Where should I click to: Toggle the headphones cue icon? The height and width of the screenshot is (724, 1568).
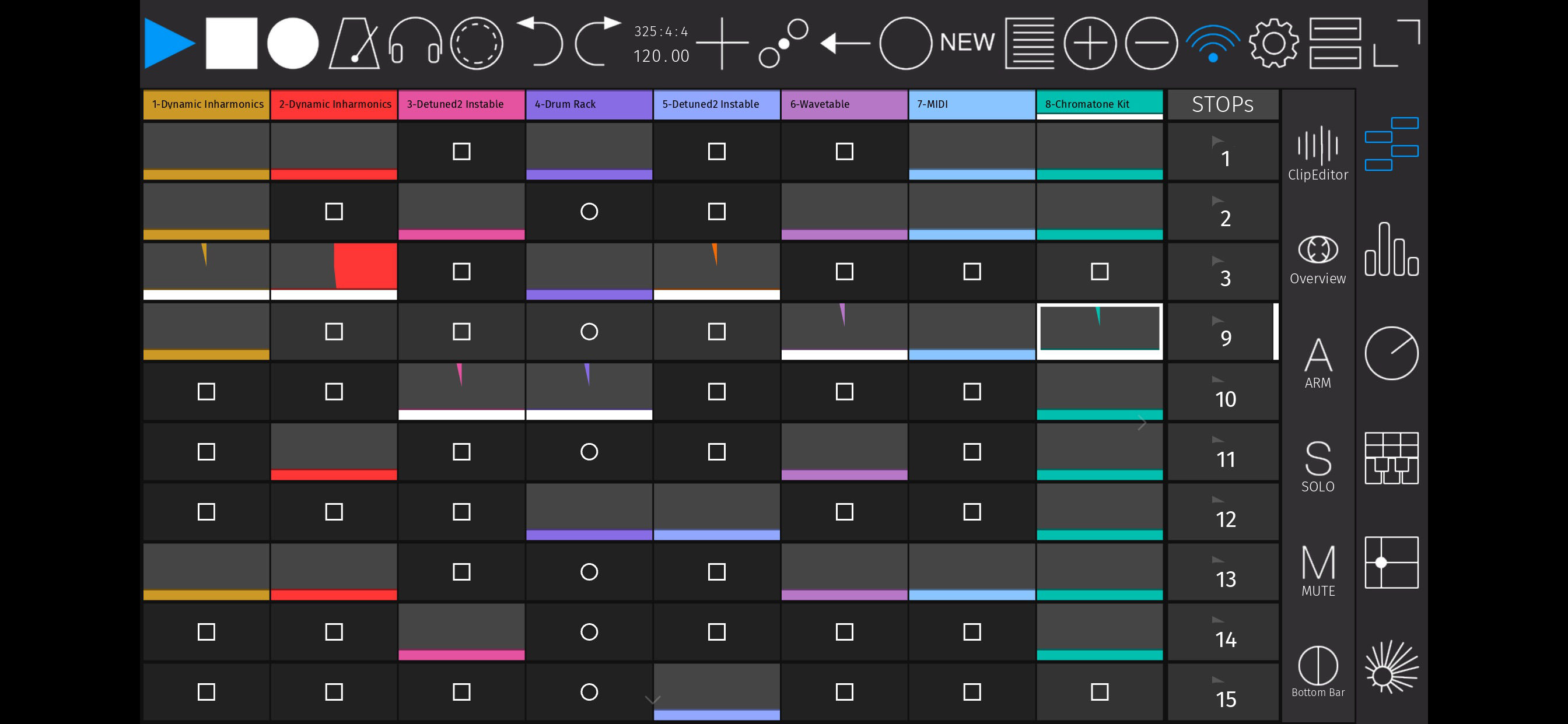(x=415, y=43)
